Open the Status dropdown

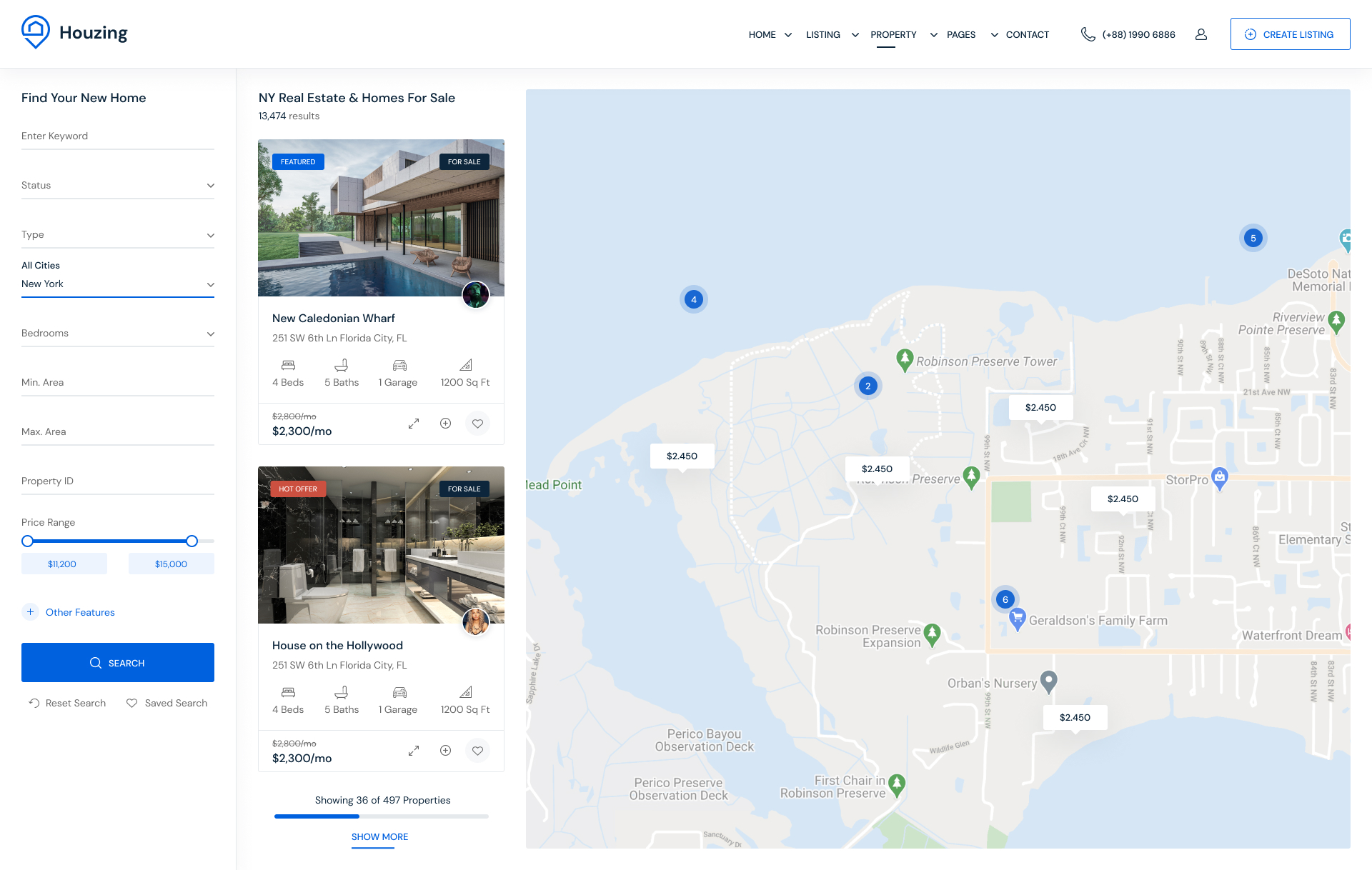click(117, 186)
